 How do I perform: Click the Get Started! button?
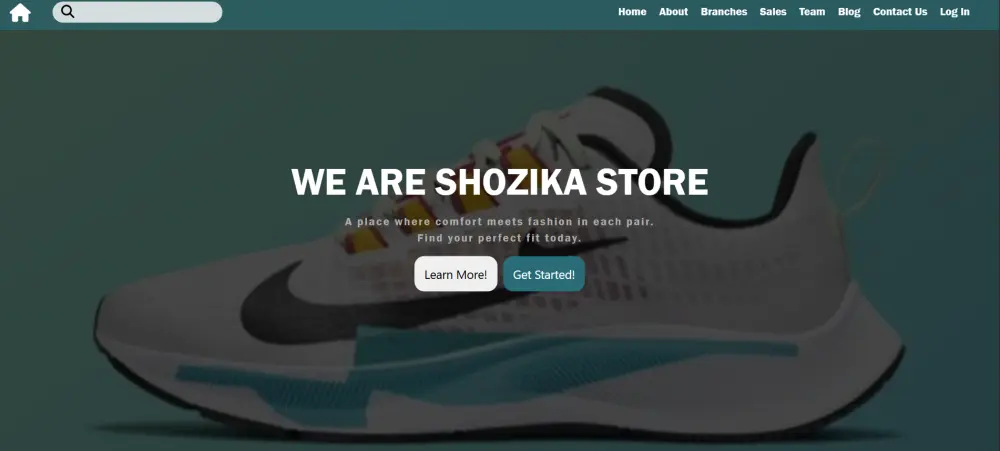click(544, 274)
